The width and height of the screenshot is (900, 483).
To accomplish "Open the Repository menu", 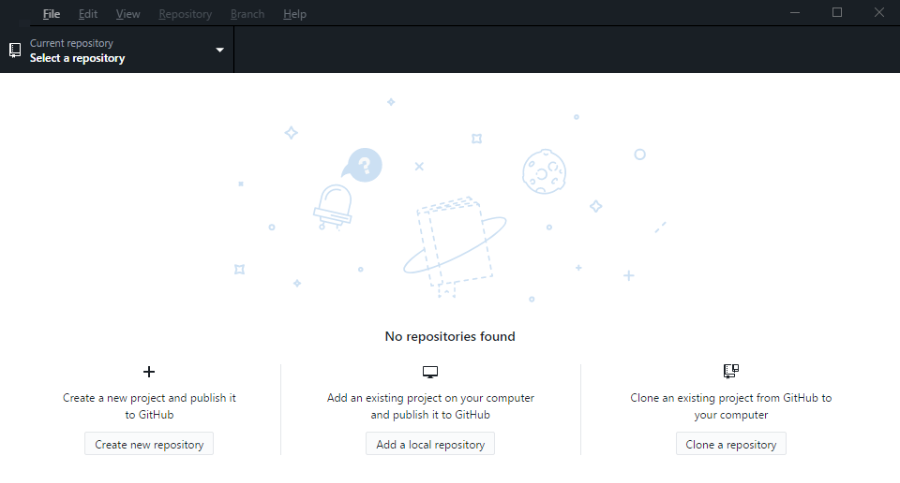I will click(x=185, y=14).
